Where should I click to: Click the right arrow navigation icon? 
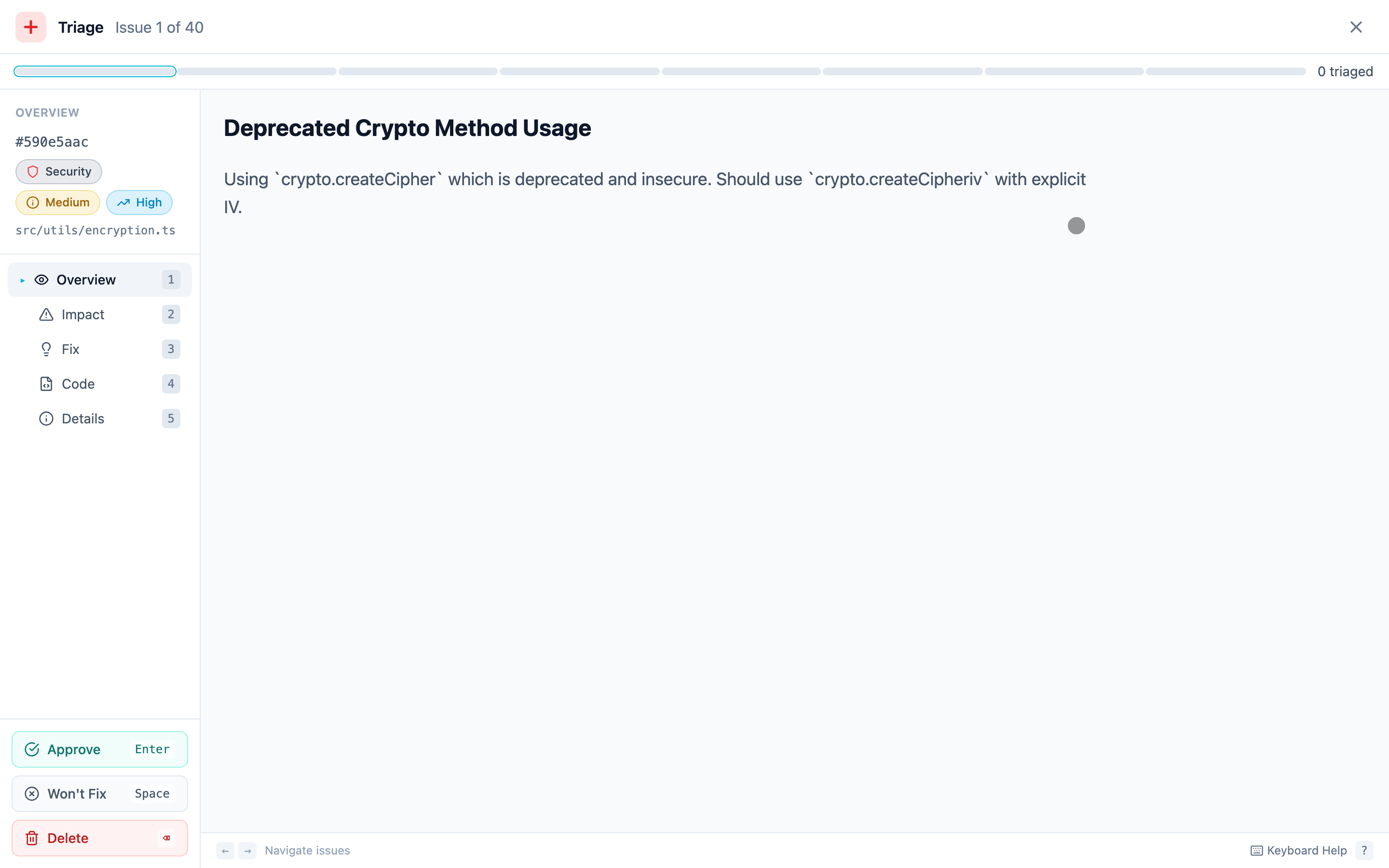tap(247, 851)
